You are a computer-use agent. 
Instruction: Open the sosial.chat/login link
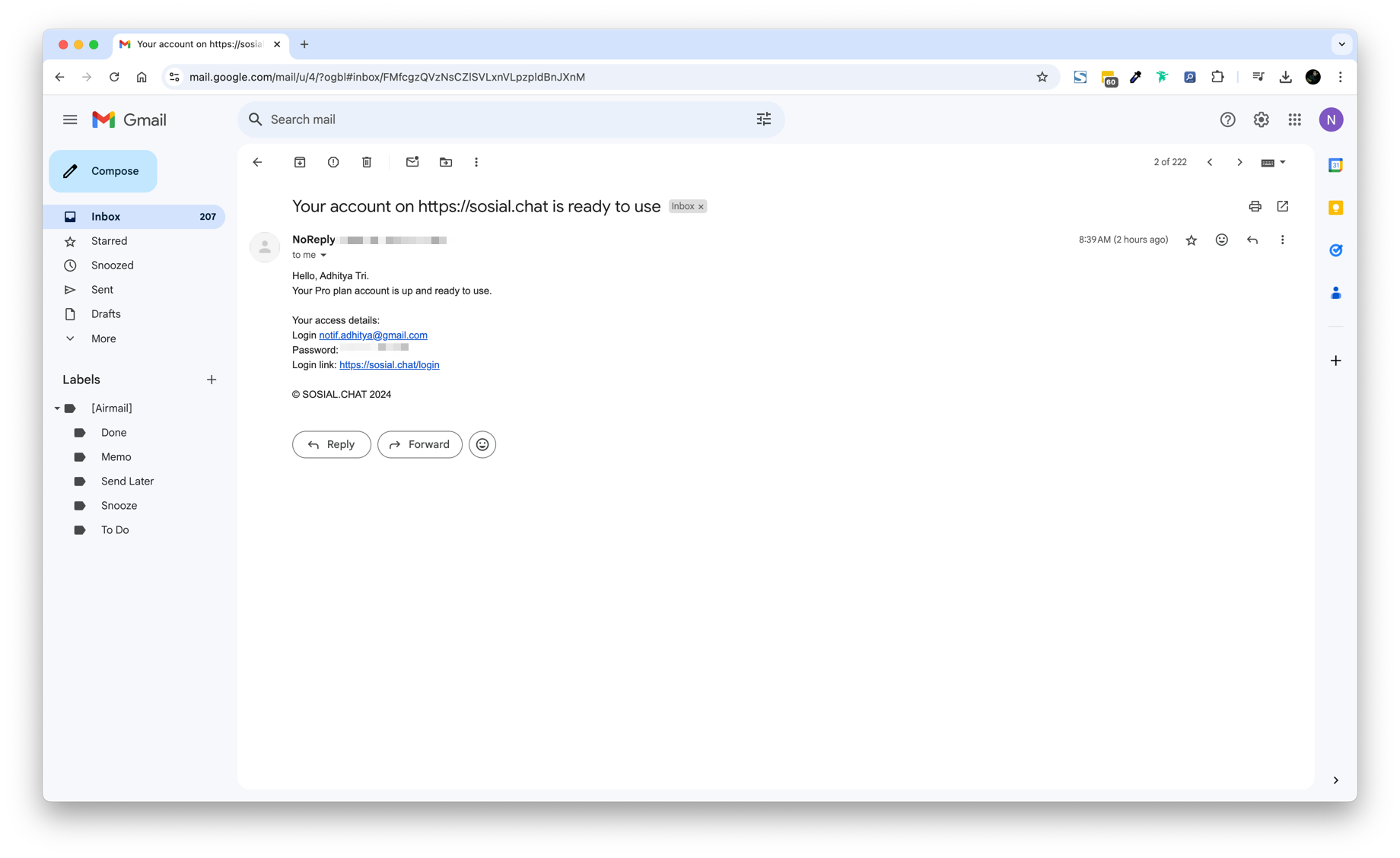click(389, 365)
